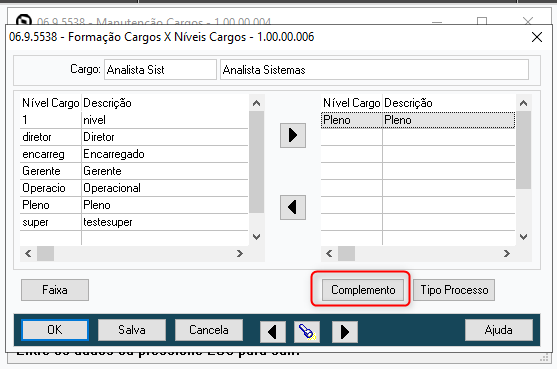The width and height of the screenshot is (557, 369).
Task: Click the Diretor description cell
Action: (x=165, y=137)
